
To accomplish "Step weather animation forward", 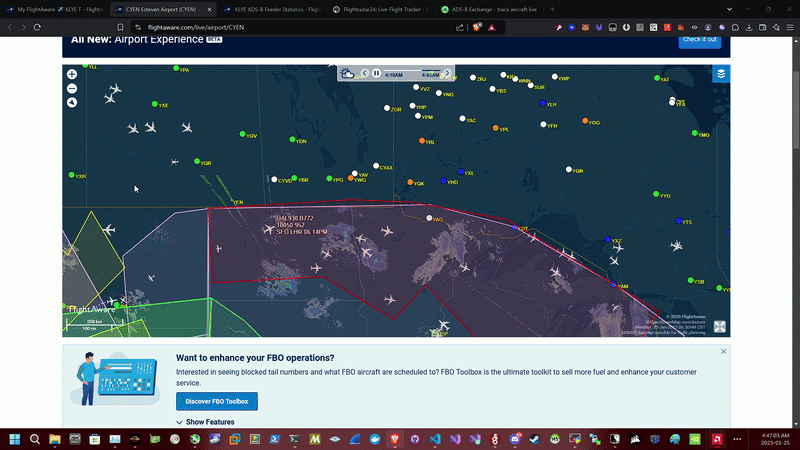I will tap(447, 73).
